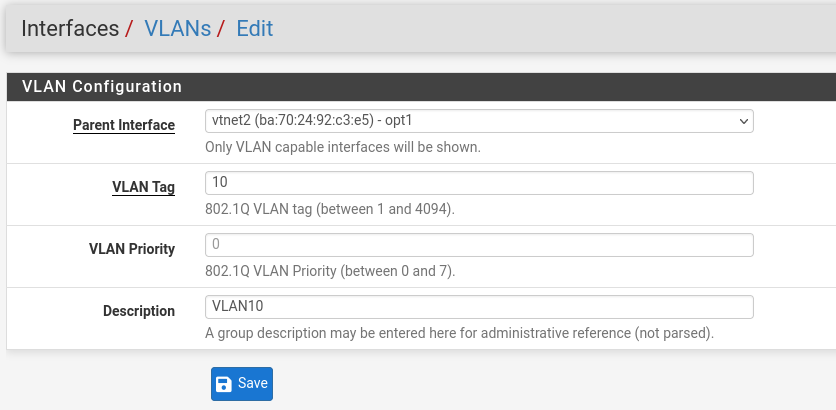836x410 pixels.
Task: Click the Save button label
Action: click(x=253, y=383)
